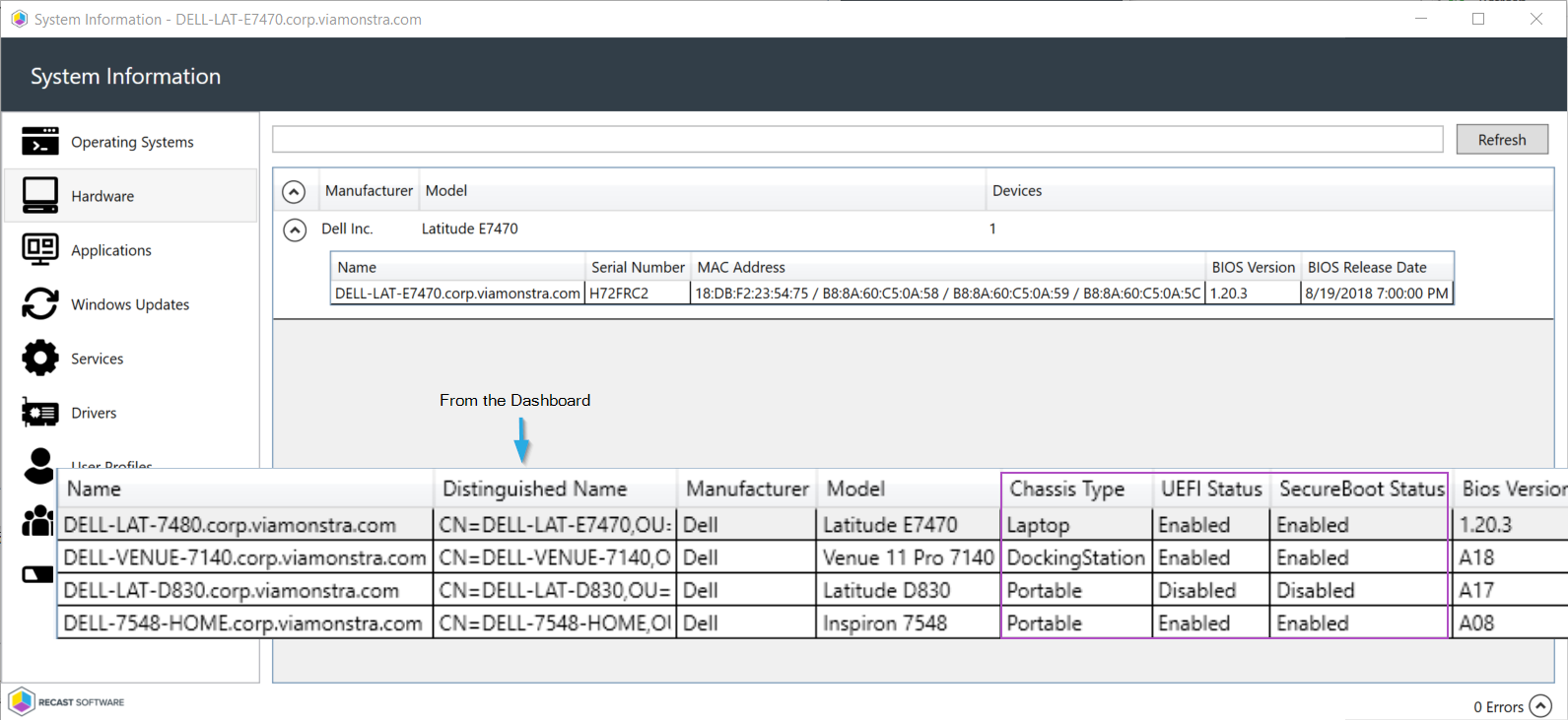Collapse the Dell Inc. Latitude E7470 row

(x=294, y=229)
